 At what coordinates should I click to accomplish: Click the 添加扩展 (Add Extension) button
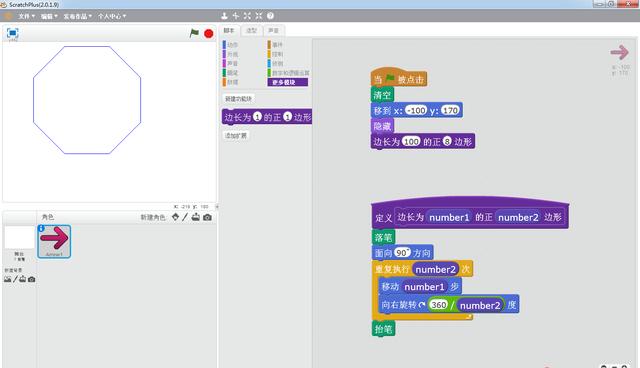[x=236, y=135]
